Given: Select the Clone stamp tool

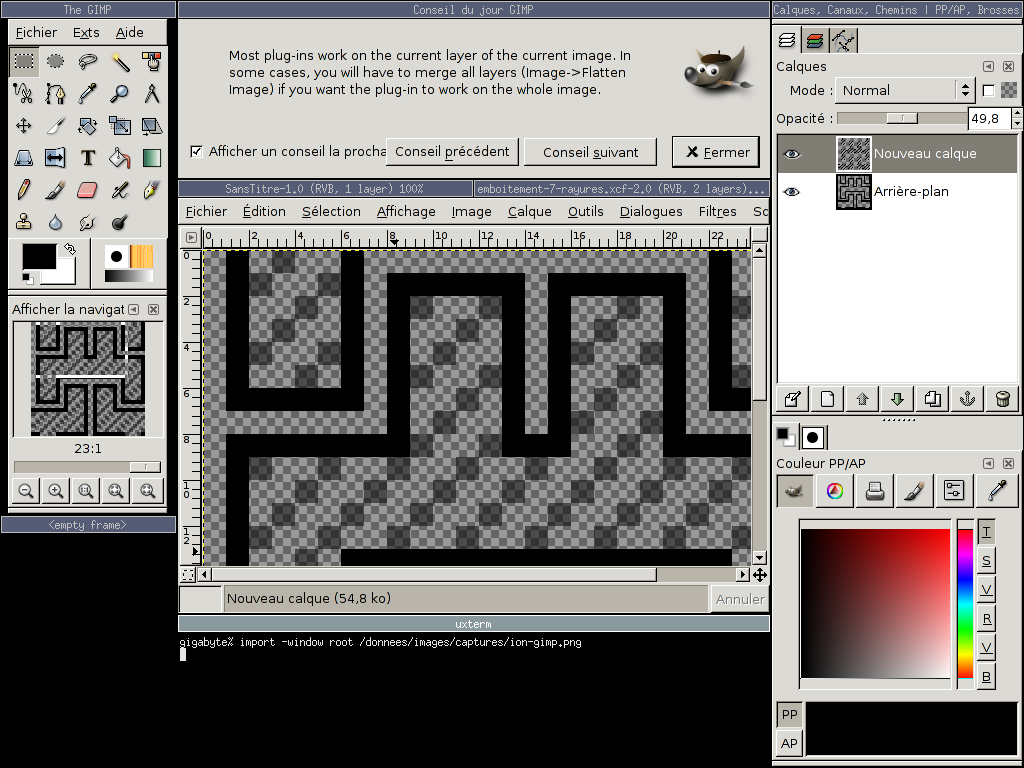Looking at the screenshot, I should [x=24, y=221].
